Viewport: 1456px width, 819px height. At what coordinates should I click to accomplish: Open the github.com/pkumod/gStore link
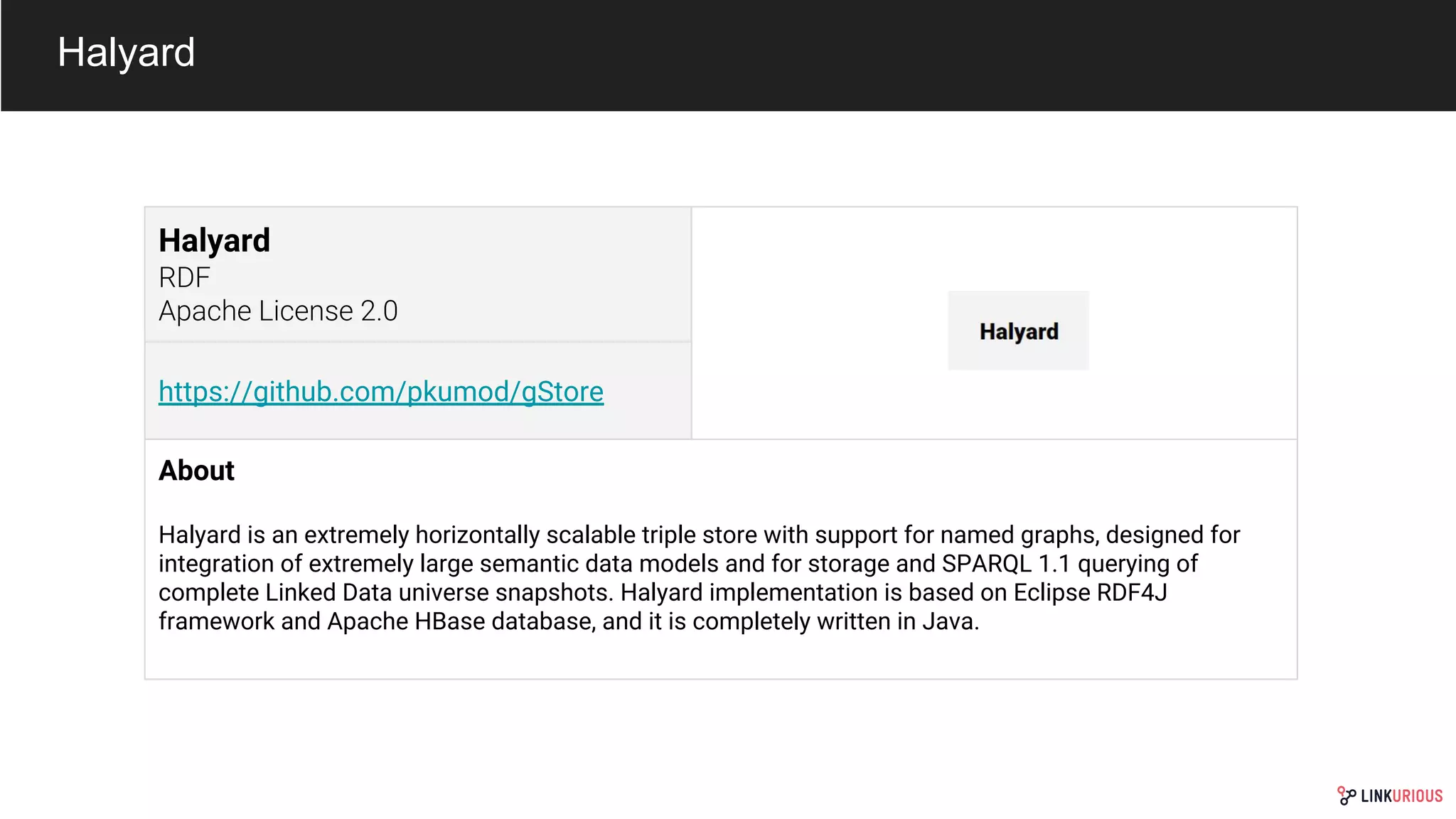pyautogui.click(x=381, y=392)
